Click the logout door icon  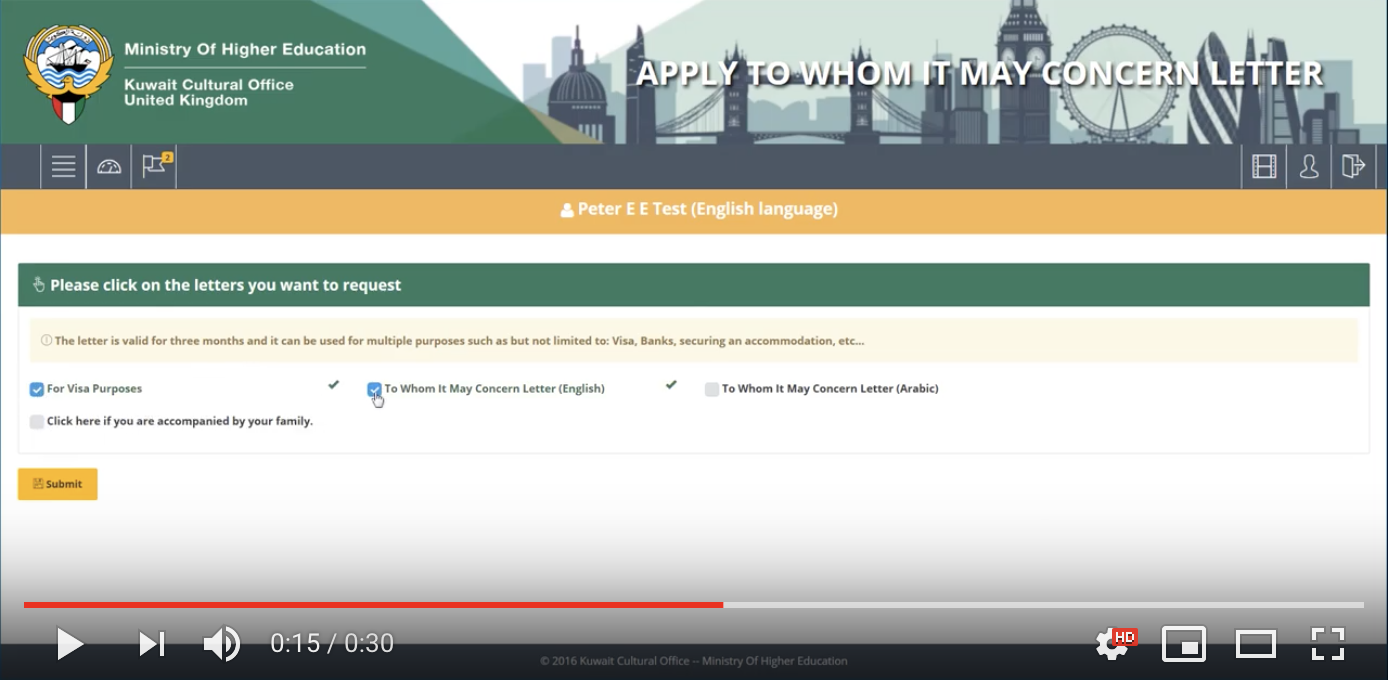(x=1353, y=167)
